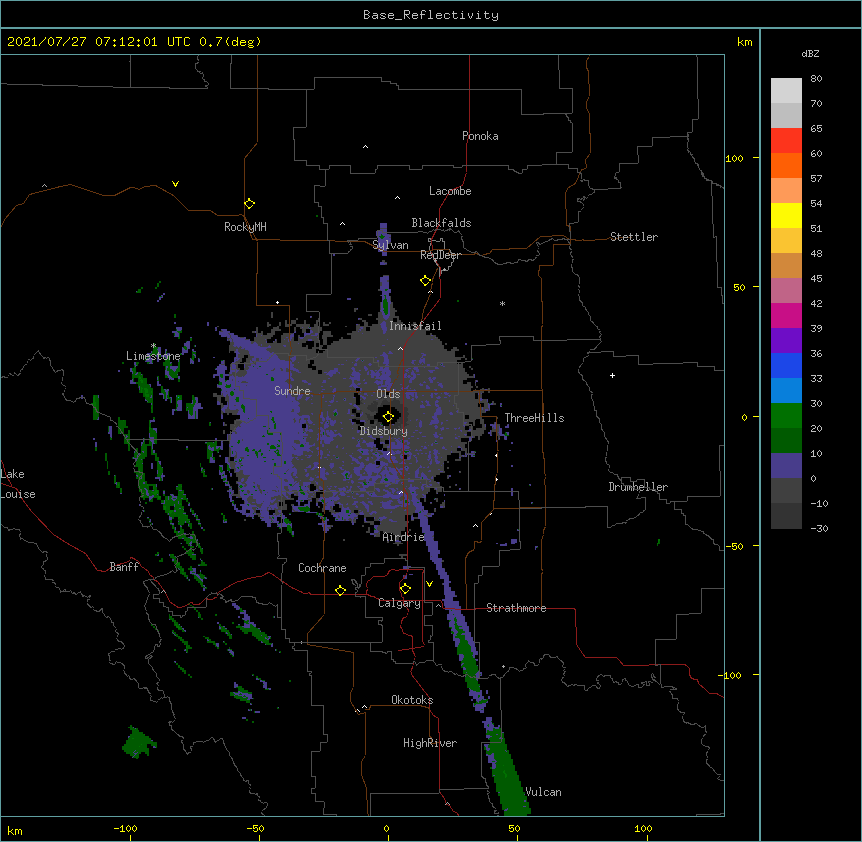
Task: Click the Okotoks label
Action: (412, 700)
